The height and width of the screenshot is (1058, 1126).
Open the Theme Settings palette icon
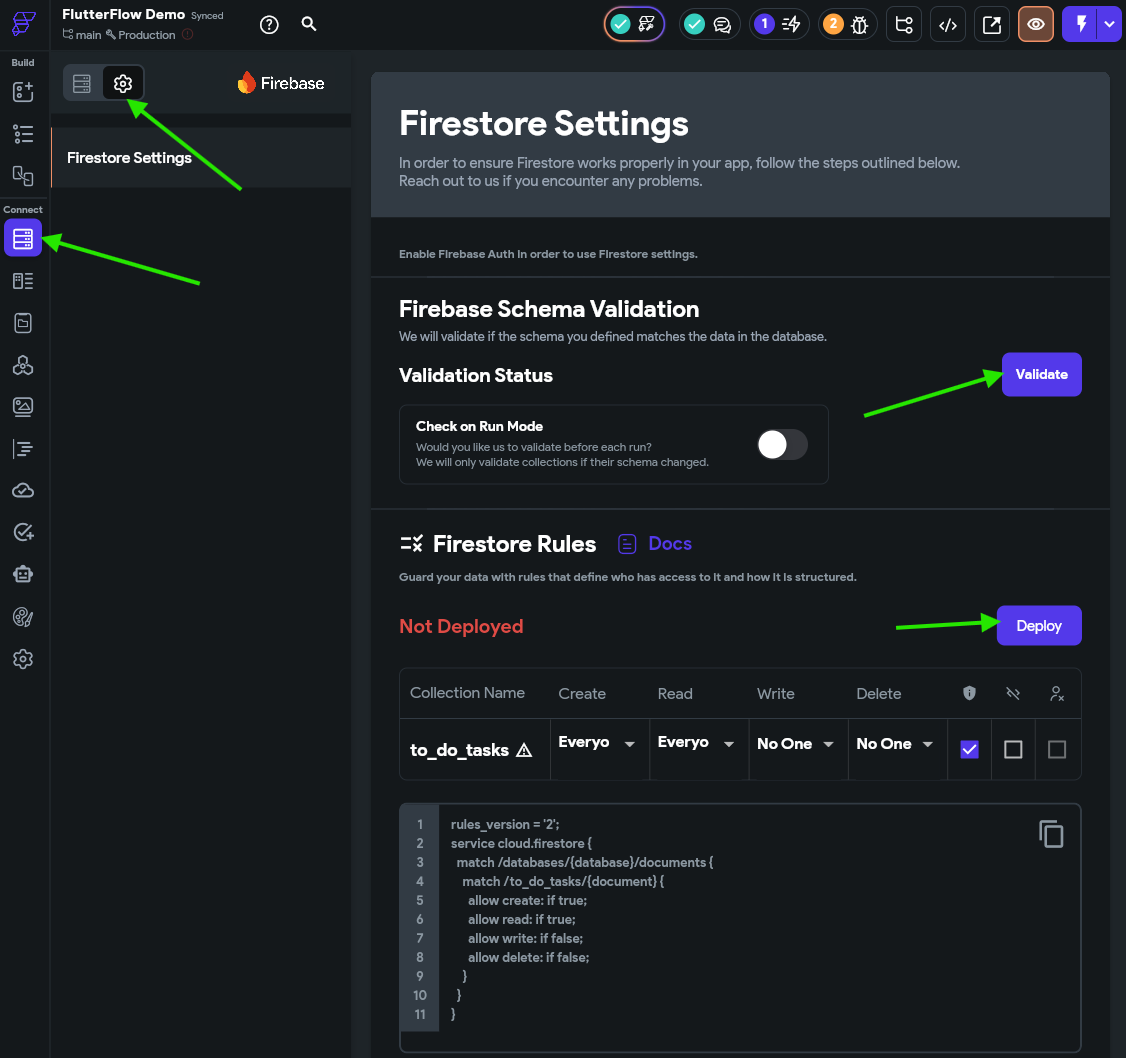[x=23, y=617]
